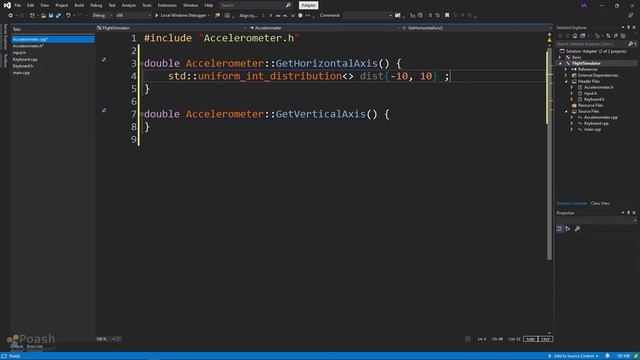This screenshot has width=640, height=360.
Task: Select Input.h in Solution Explorer
Action: click(590, 93)
